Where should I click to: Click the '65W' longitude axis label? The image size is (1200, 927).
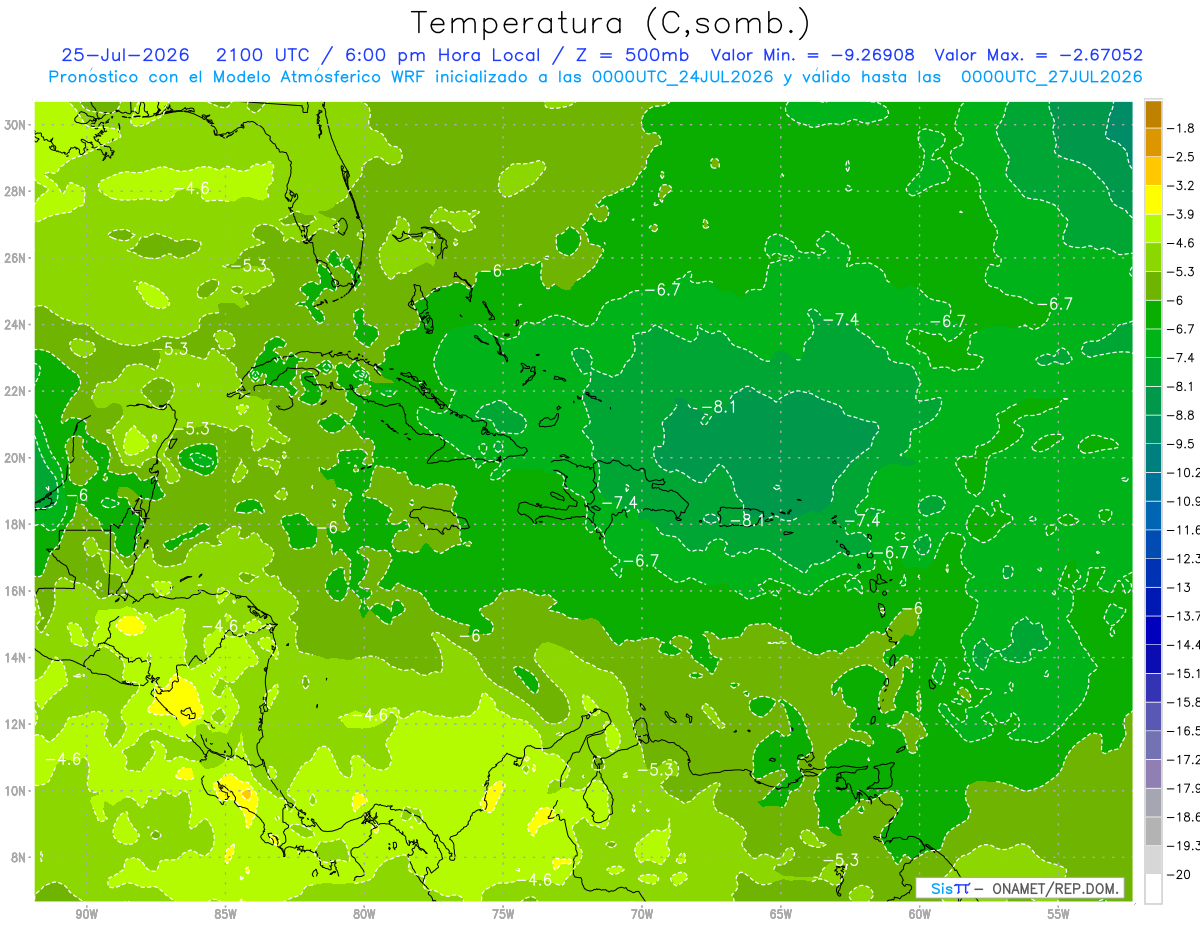tap(781, 914)
